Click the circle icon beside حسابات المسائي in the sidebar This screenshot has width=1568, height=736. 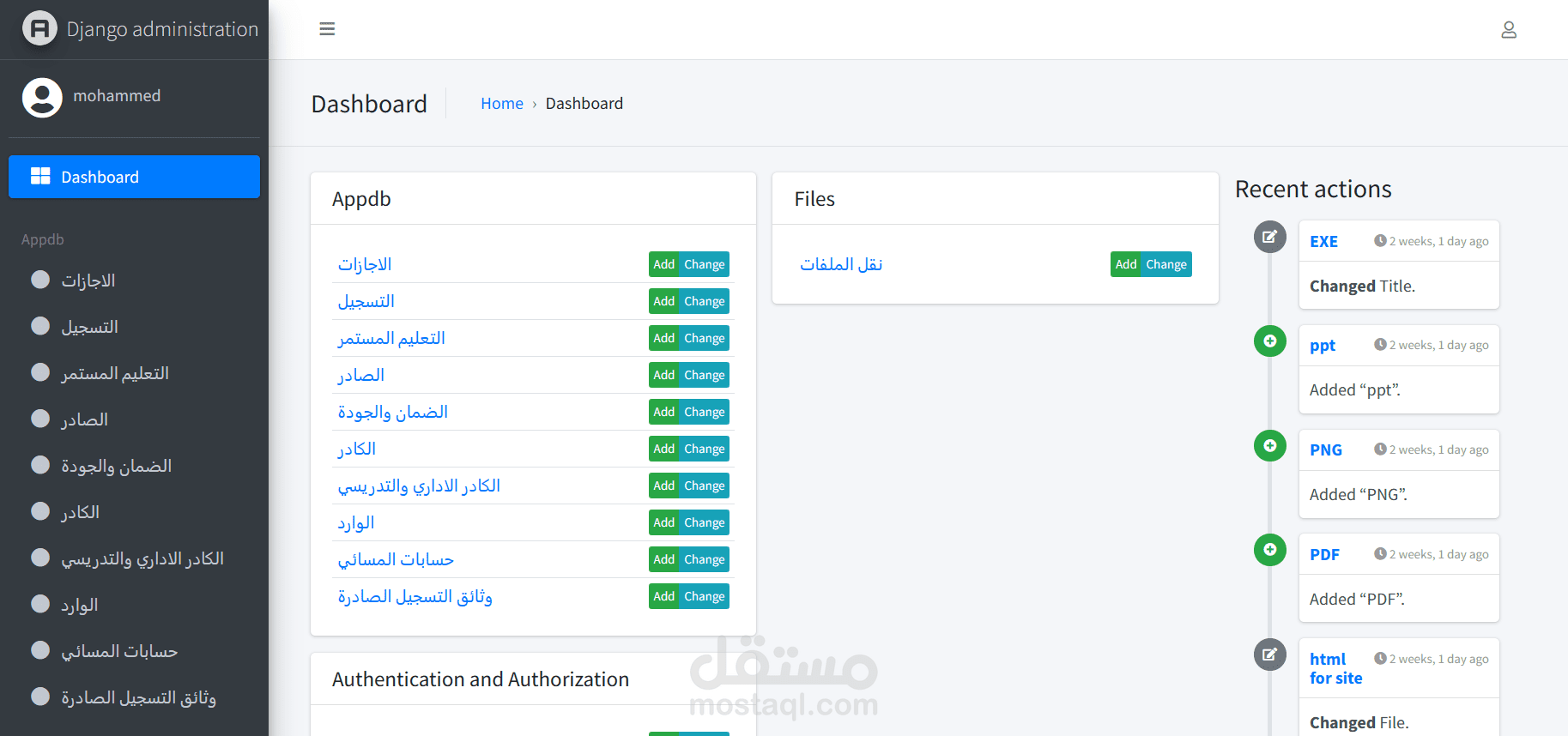click(x=40, y=650)
